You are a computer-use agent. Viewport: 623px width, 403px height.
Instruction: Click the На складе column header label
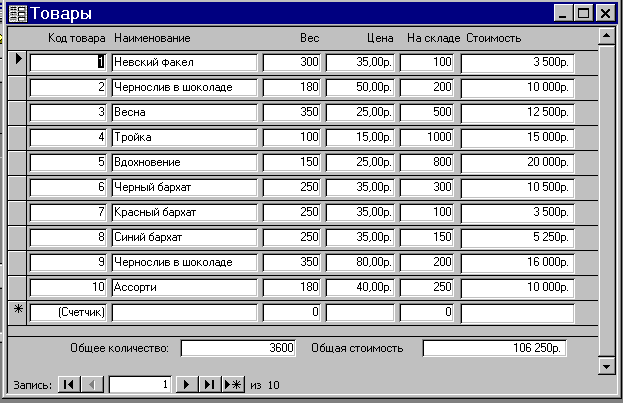tap(433, 38)
